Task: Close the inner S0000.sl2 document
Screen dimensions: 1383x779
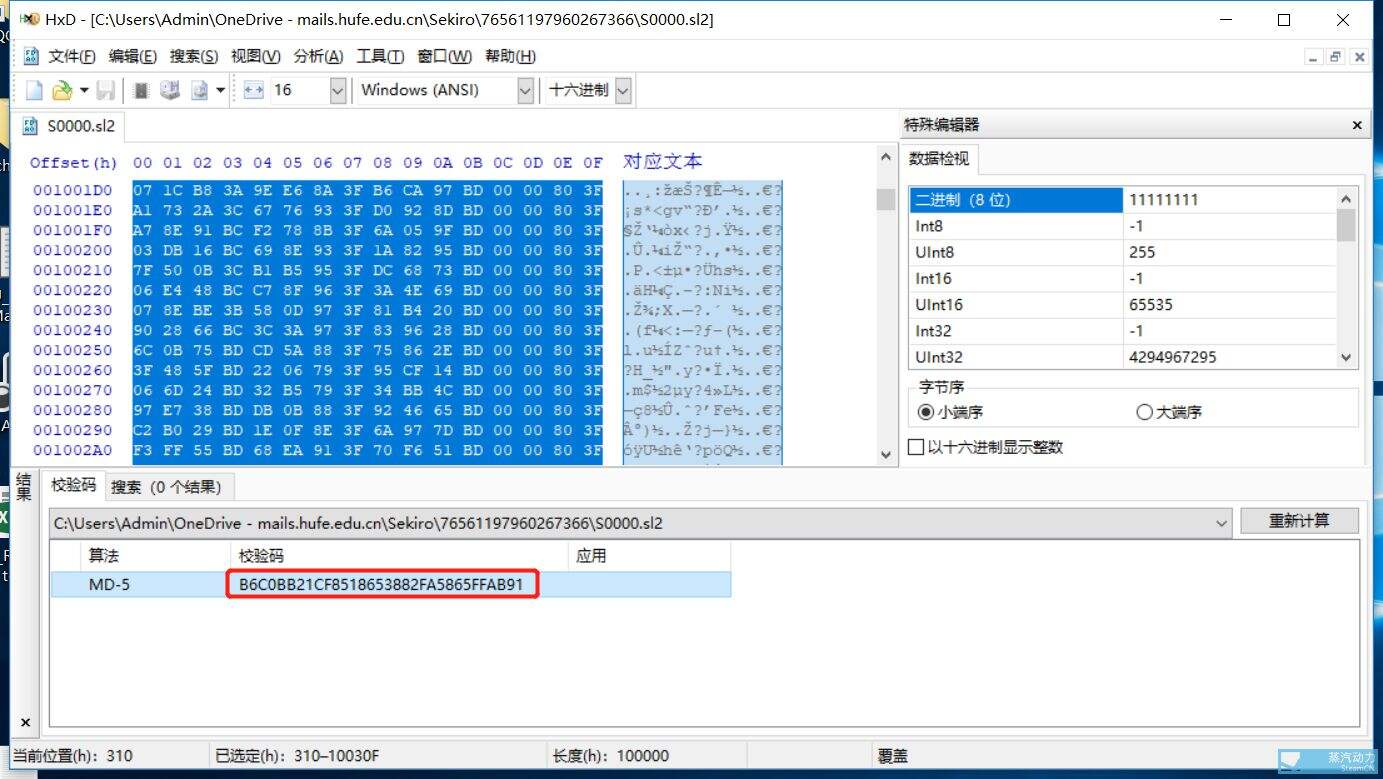Action: click(x=1358, y=57)
